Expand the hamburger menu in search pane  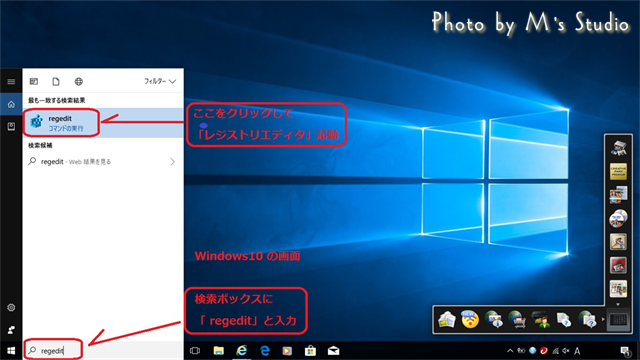click(x=11, y=82)
